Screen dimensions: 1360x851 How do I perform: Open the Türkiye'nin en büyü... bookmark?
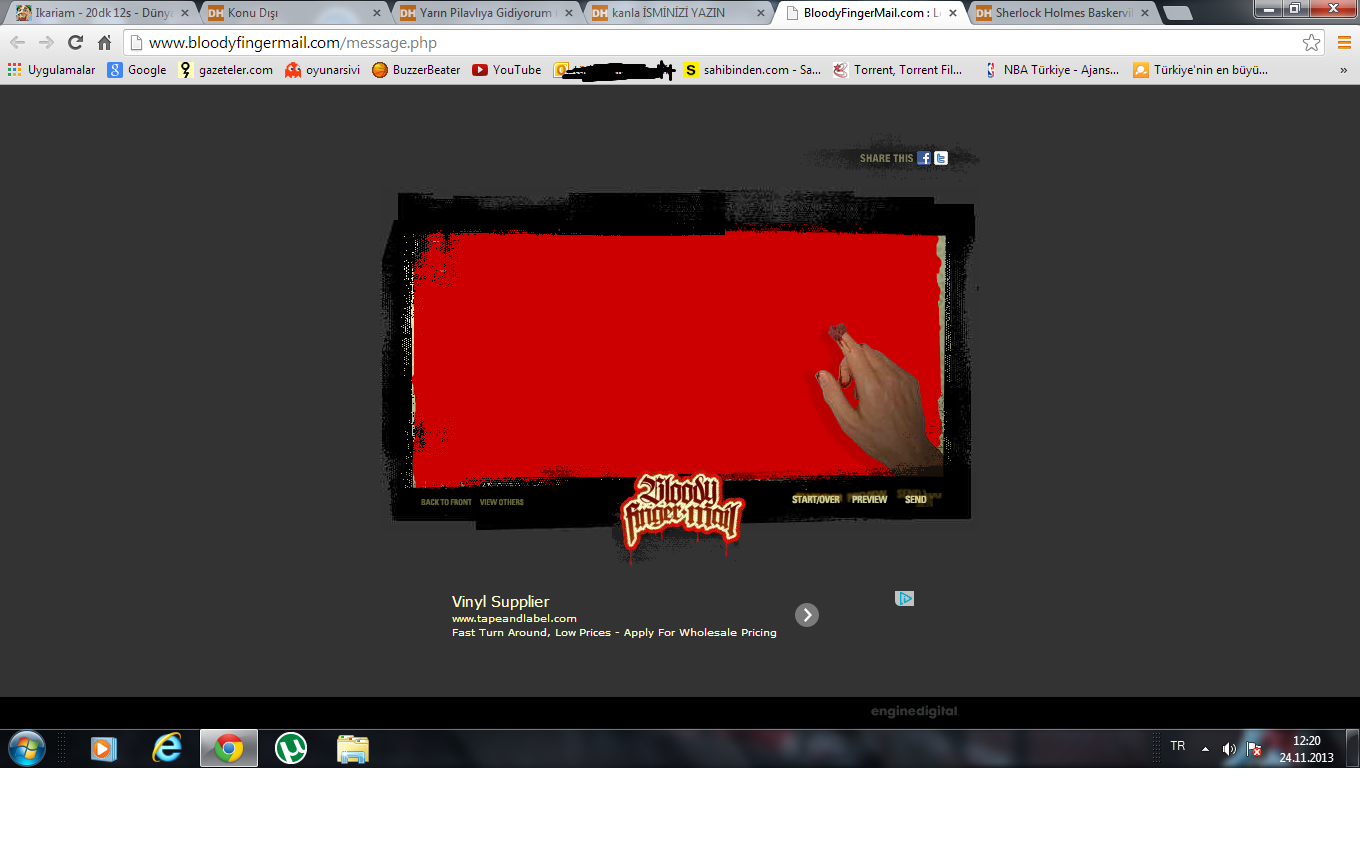pyautogui.click(x=1200, y=70)
